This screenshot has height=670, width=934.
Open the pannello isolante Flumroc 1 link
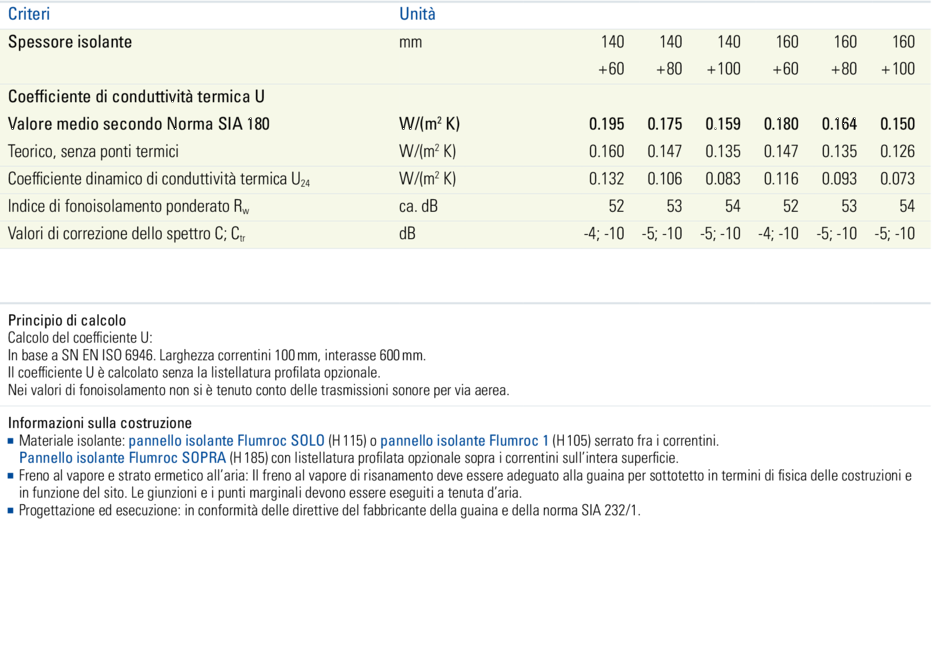(x=464, y=441)
